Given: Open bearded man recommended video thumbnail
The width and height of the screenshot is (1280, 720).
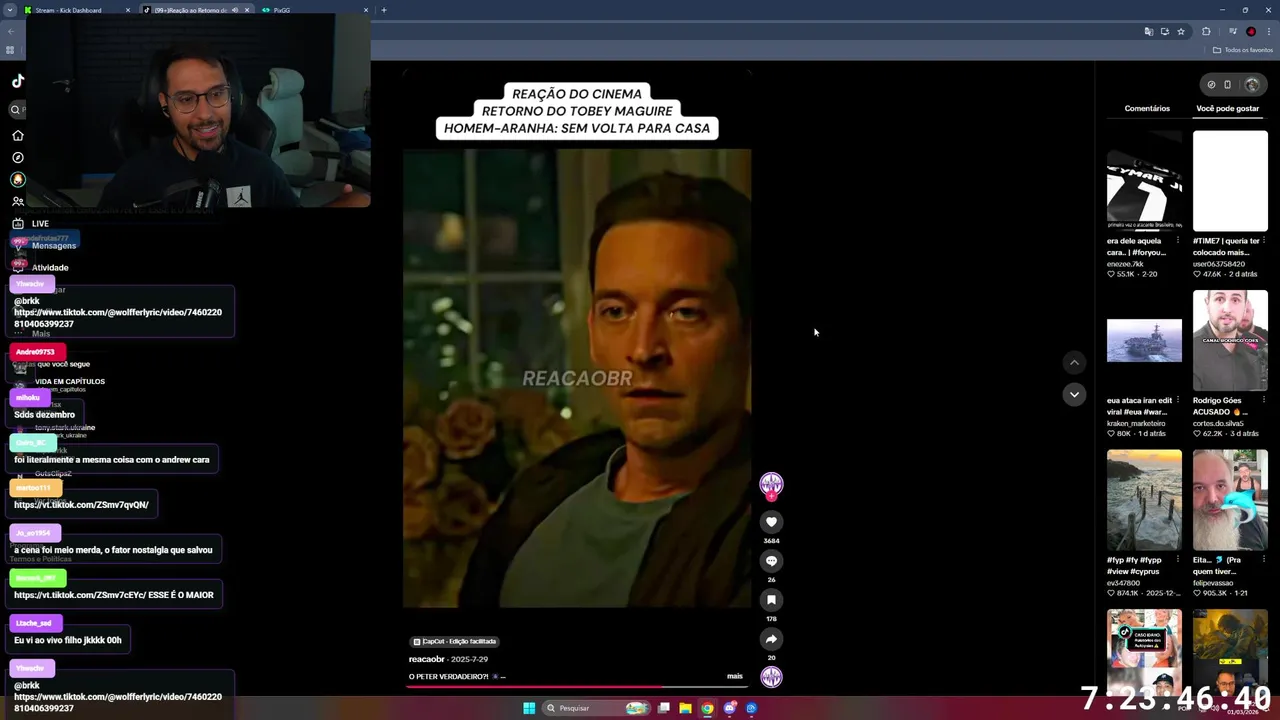Looking at the screenshot, I should (x=1230, y=500).
